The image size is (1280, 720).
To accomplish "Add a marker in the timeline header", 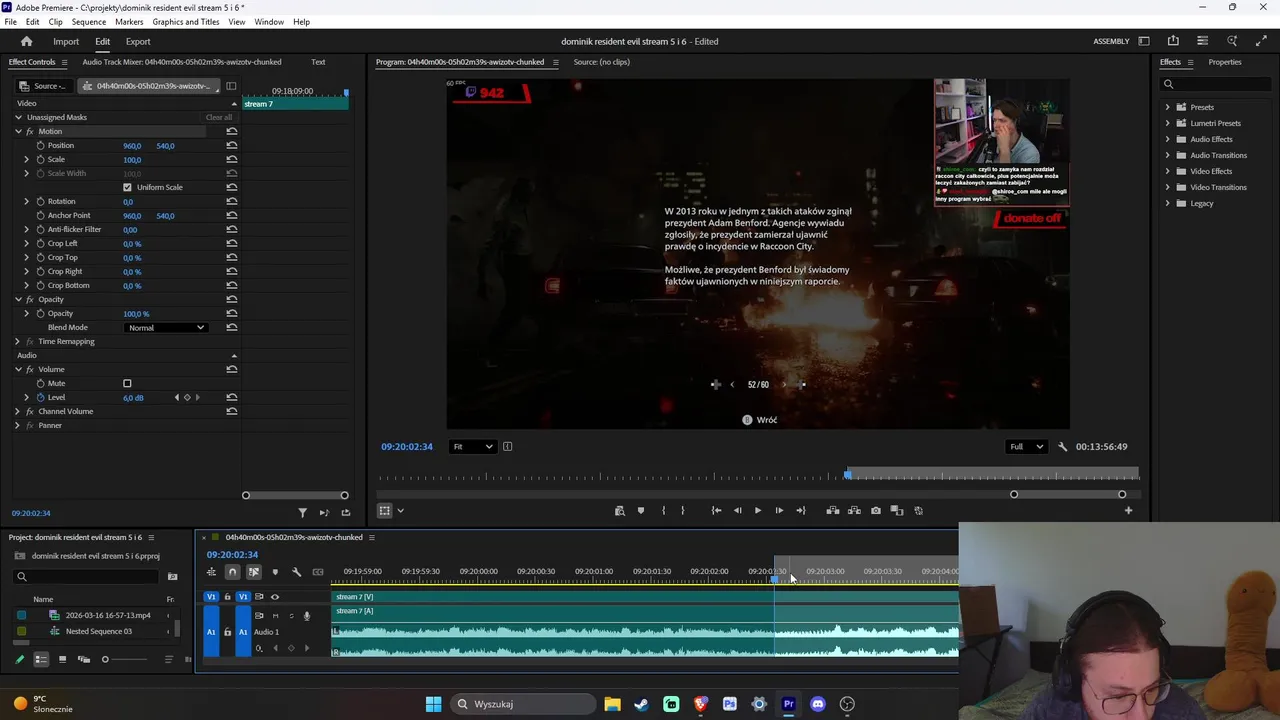I will 275,572.
